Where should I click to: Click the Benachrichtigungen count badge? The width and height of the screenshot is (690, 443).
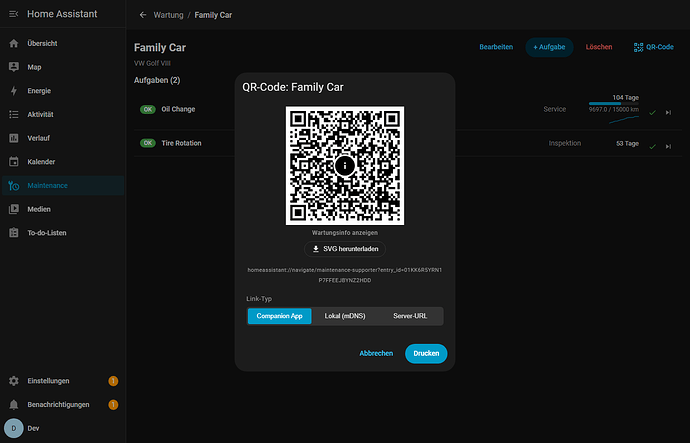click(113, 405)
